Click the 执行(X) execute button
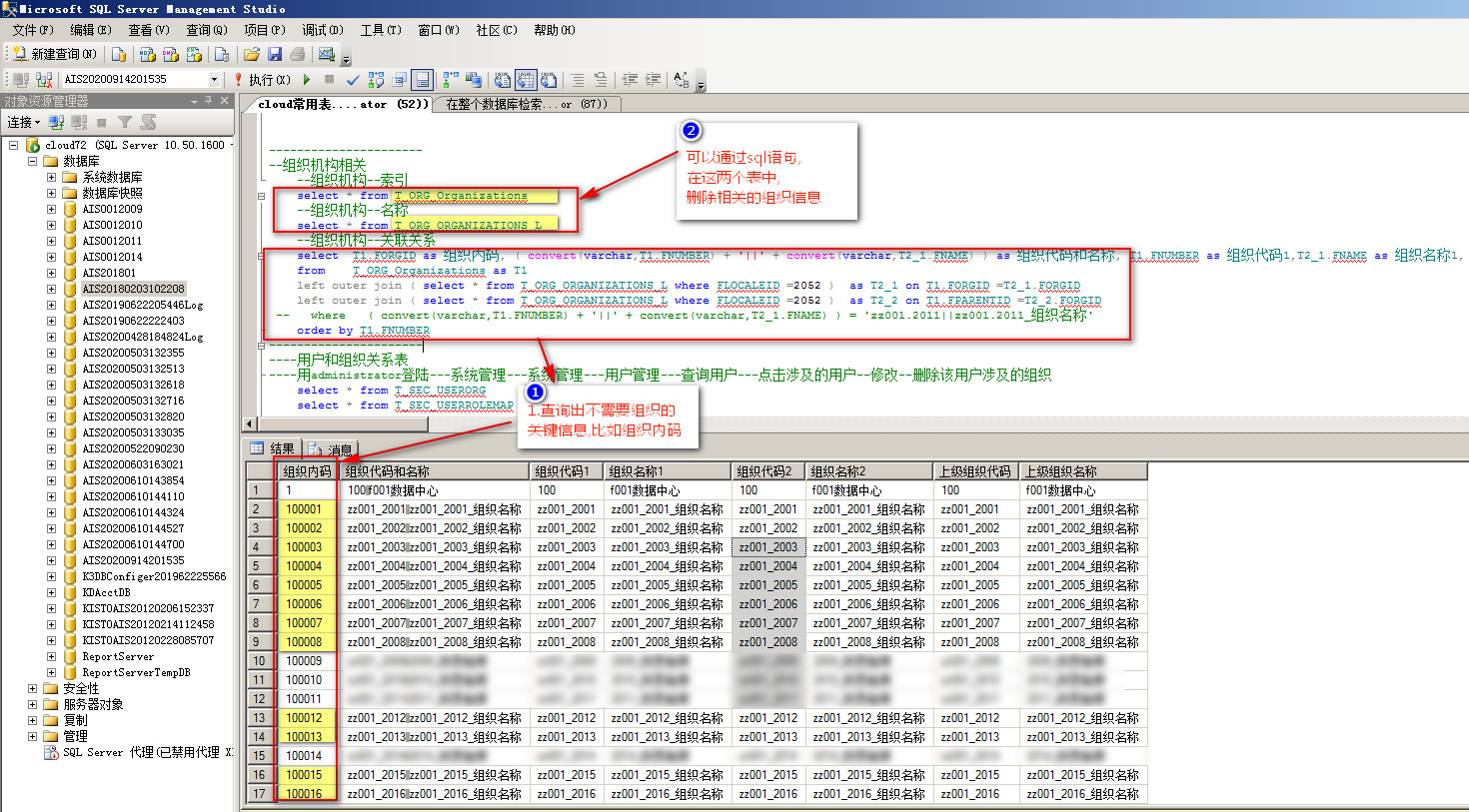The image size is (1469, 812). click(x=261, y=80)
